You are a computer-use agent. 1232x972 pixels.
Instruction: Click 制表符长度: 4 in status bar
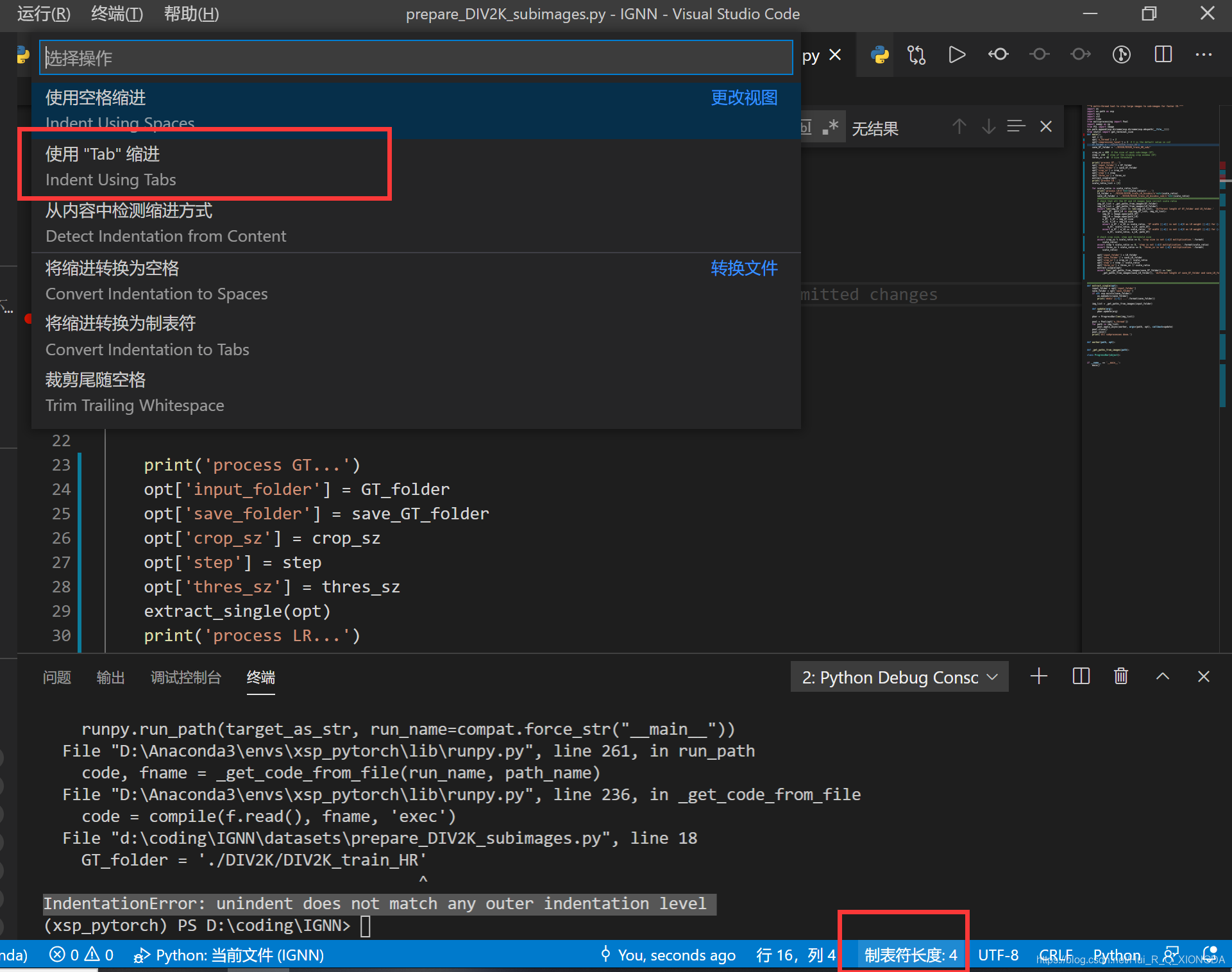click(x=911, y=955)
